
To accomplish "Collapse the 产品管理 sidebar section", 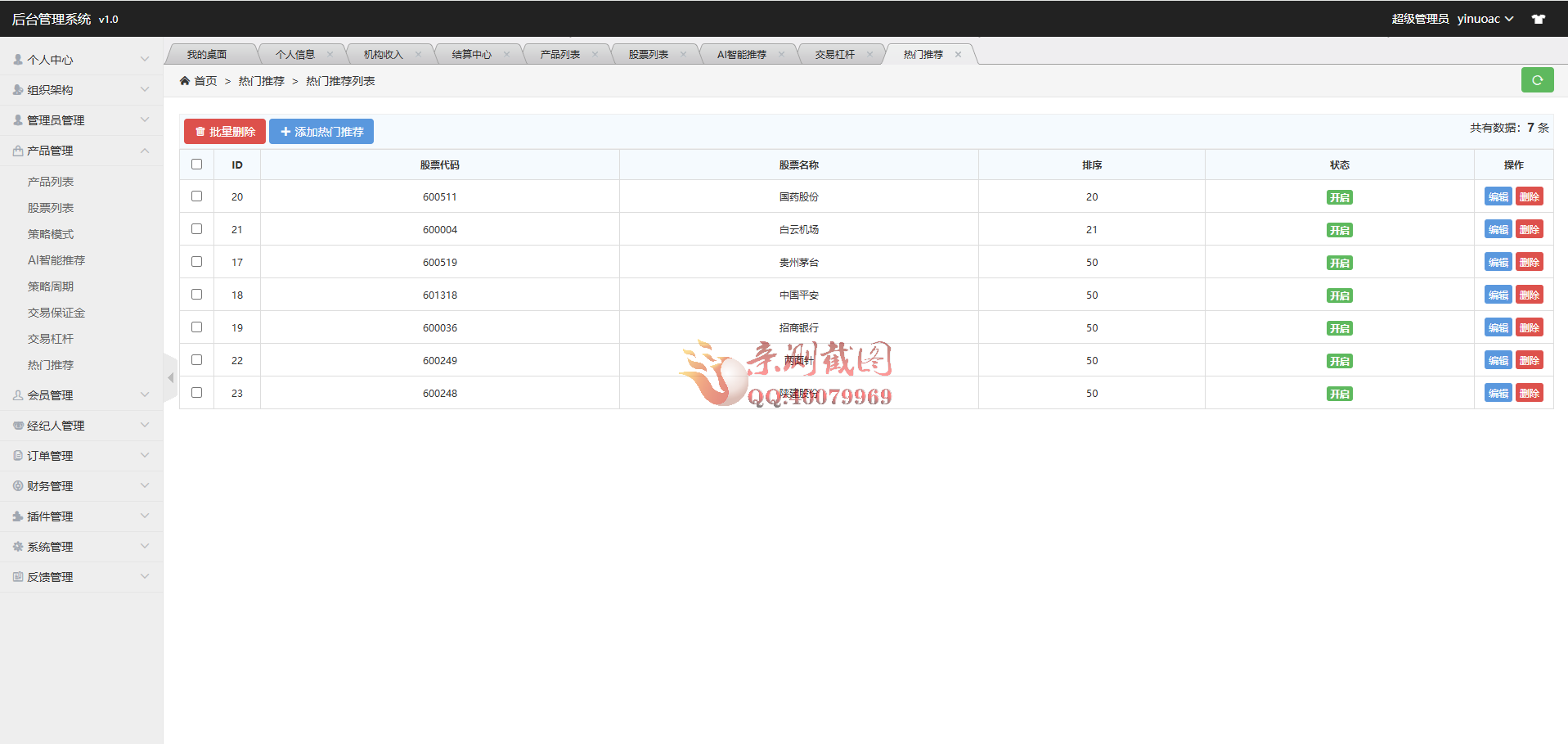I will 81,151.
